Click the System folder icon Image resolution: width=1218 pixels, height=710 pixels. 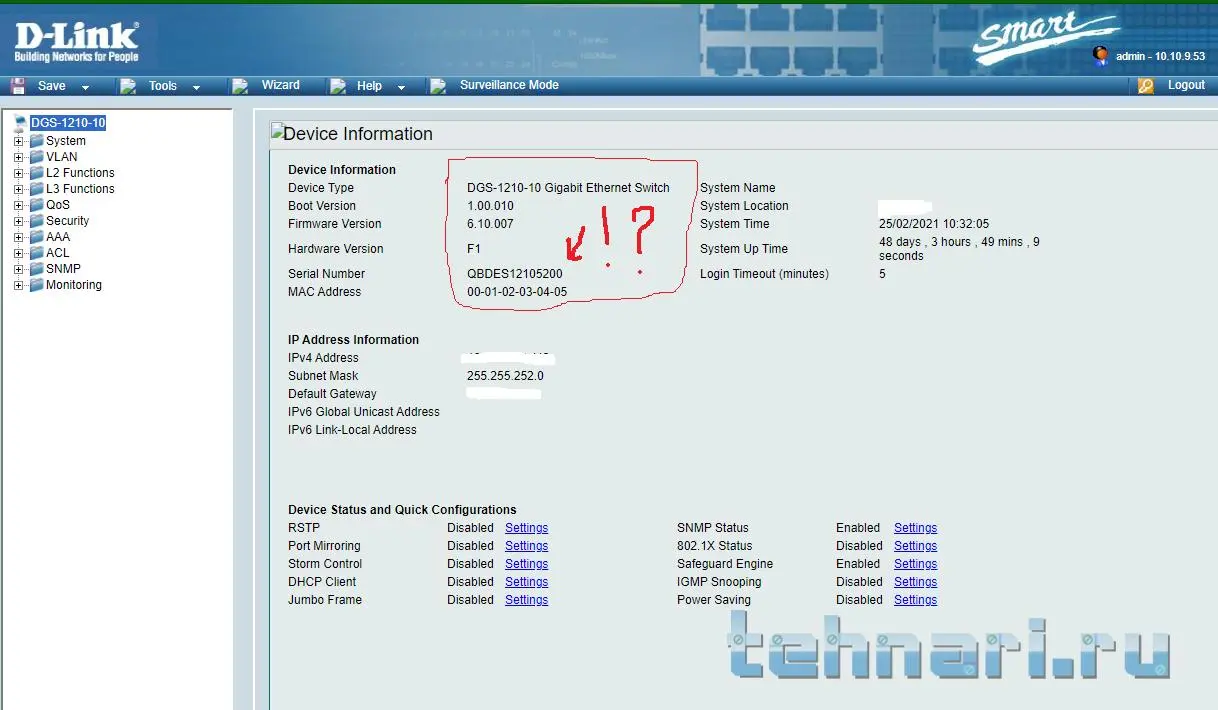[36, 141]
